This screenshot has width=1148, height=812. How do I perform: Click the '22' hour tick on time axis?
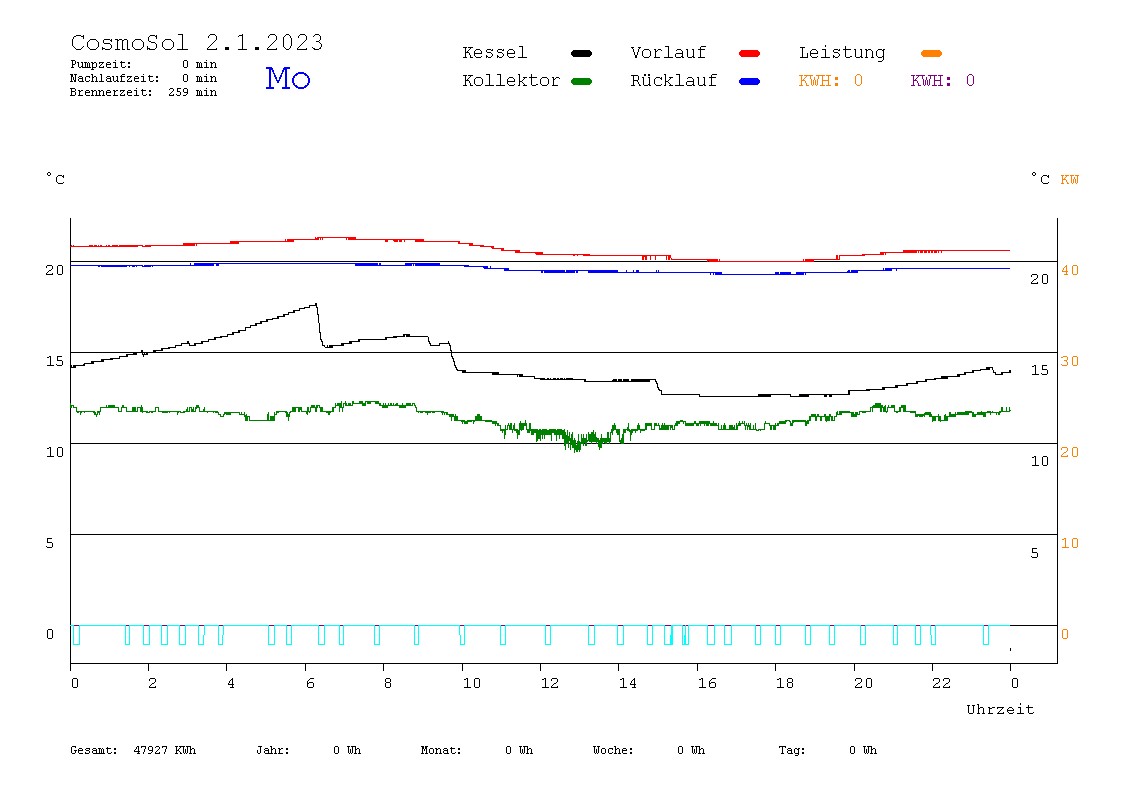click(941, 683)
